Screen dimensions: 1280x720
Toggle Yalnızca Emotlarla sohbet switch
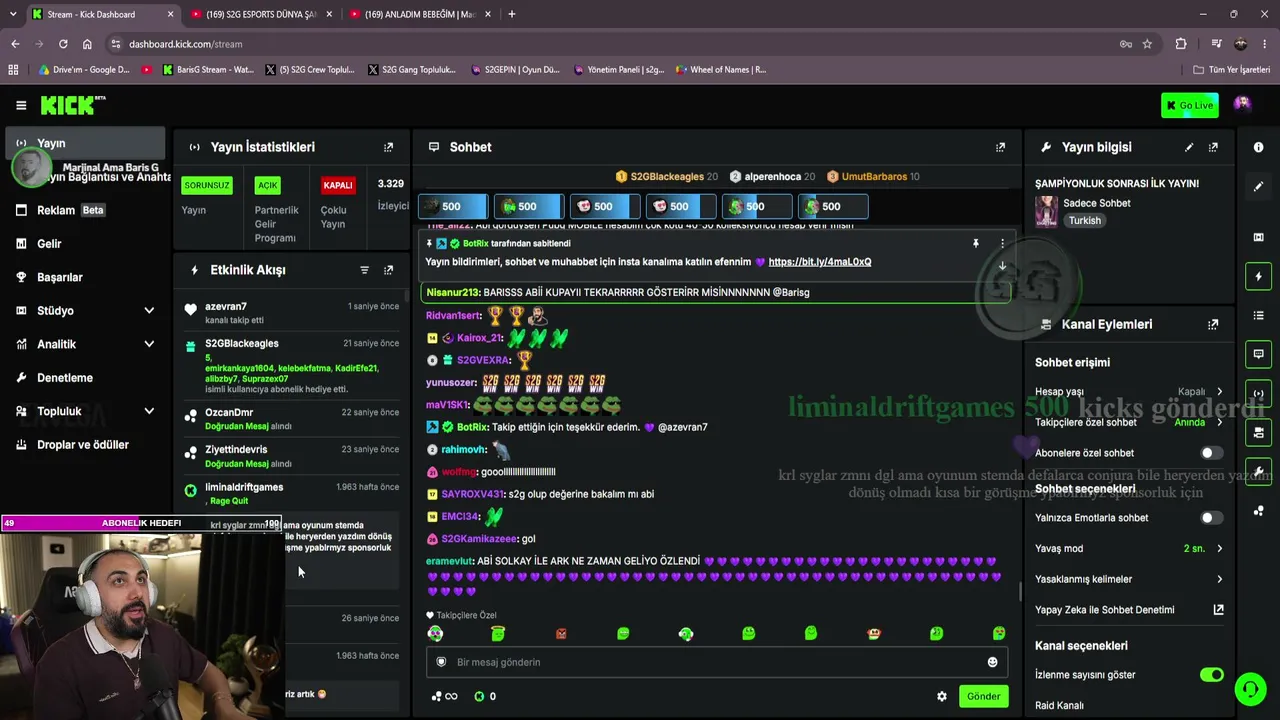pos(1211,518)
